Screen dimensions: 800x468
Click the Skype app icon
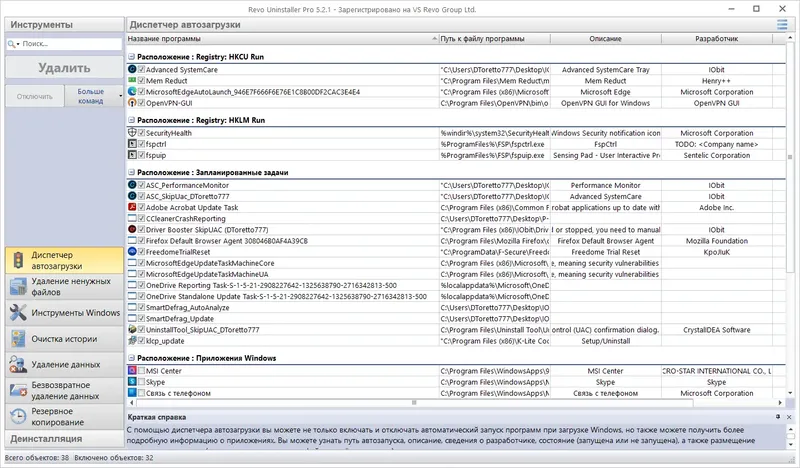click(132, 382)
